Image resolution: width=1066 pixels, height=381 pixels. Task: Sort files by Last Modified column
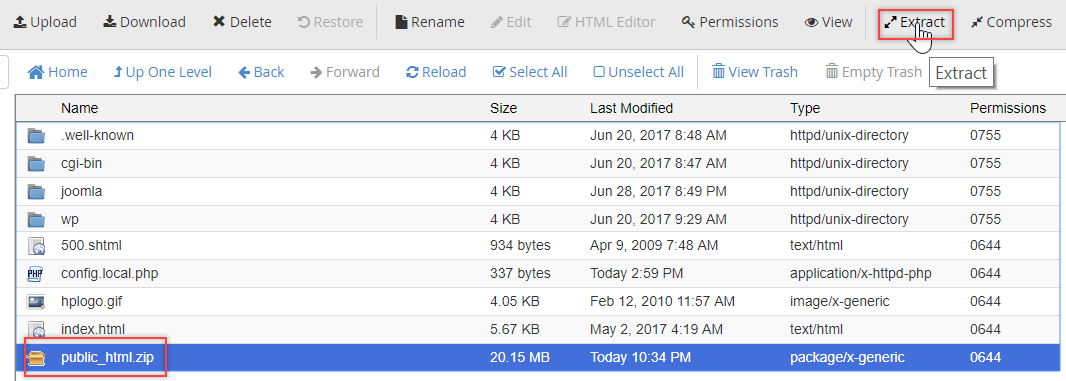(x=632, y=107)
